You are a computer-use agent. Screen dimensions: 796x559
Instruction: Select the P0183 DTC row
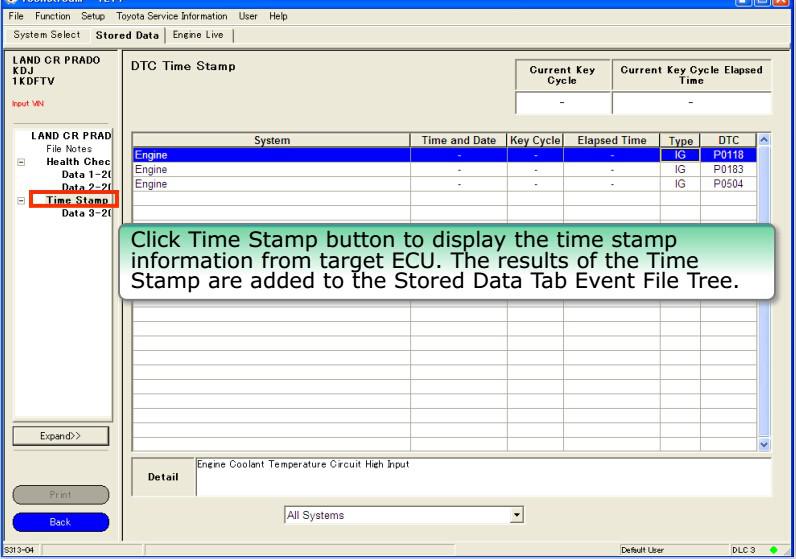(444, 170)
